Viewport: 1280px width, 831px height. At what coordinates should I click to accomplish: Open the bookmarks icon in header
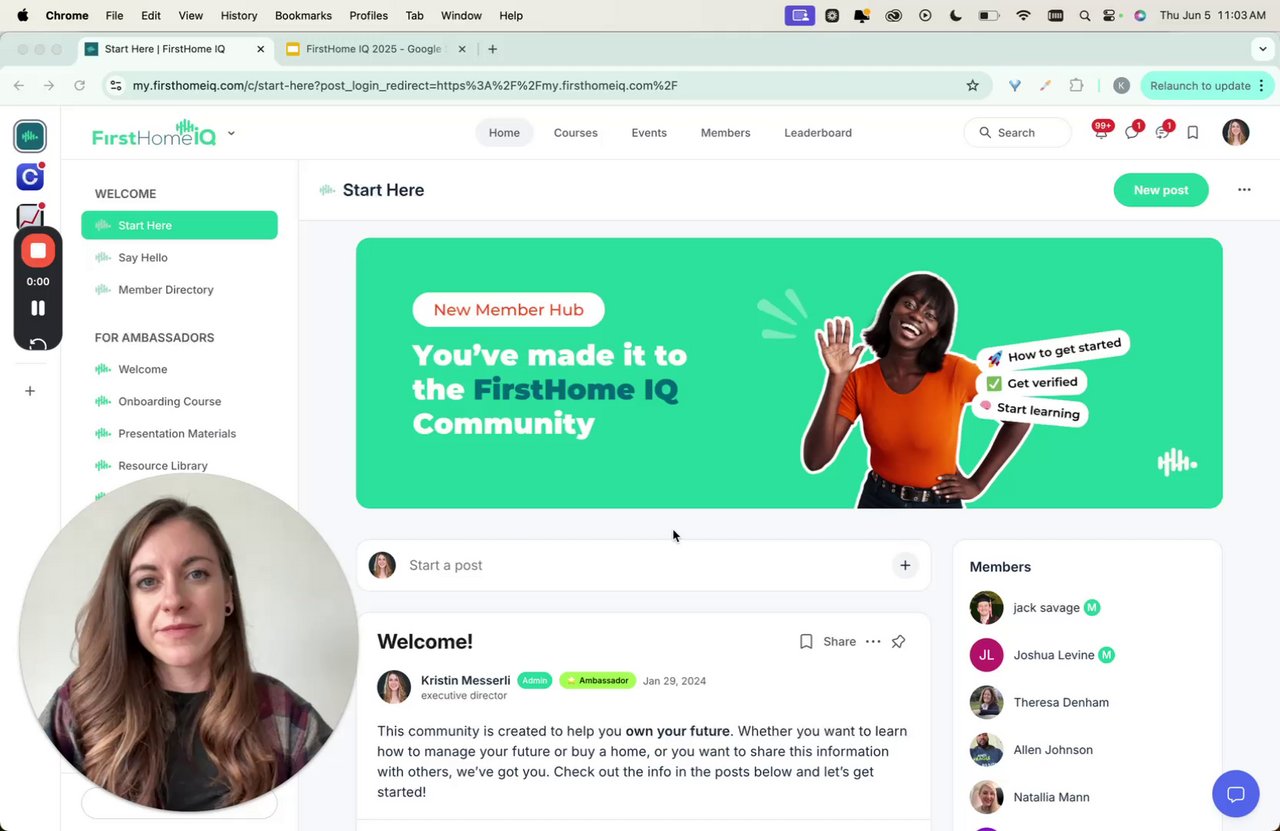tap(1193, 132)
